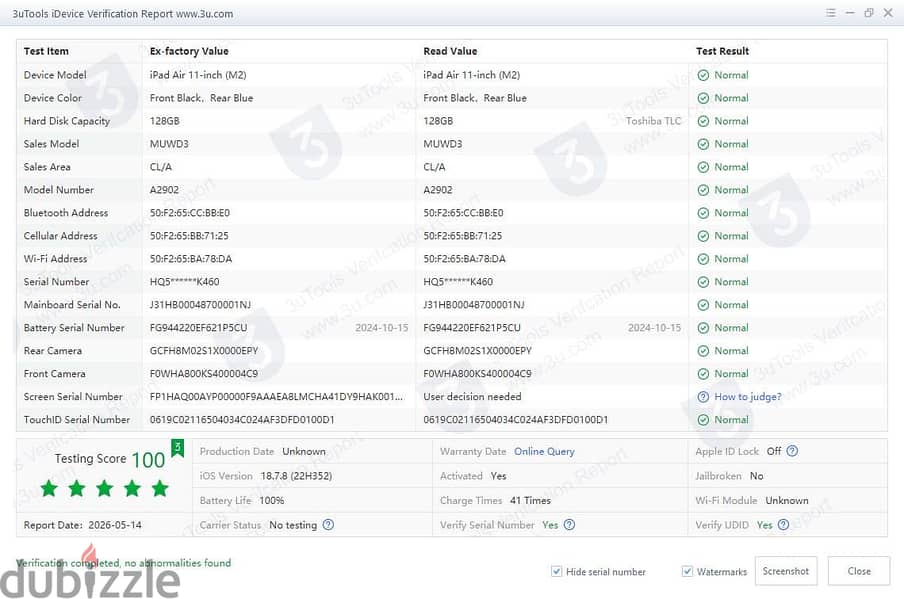Click the Front Camera Normal check icon

pyautogui.click(x=703, y=374)
